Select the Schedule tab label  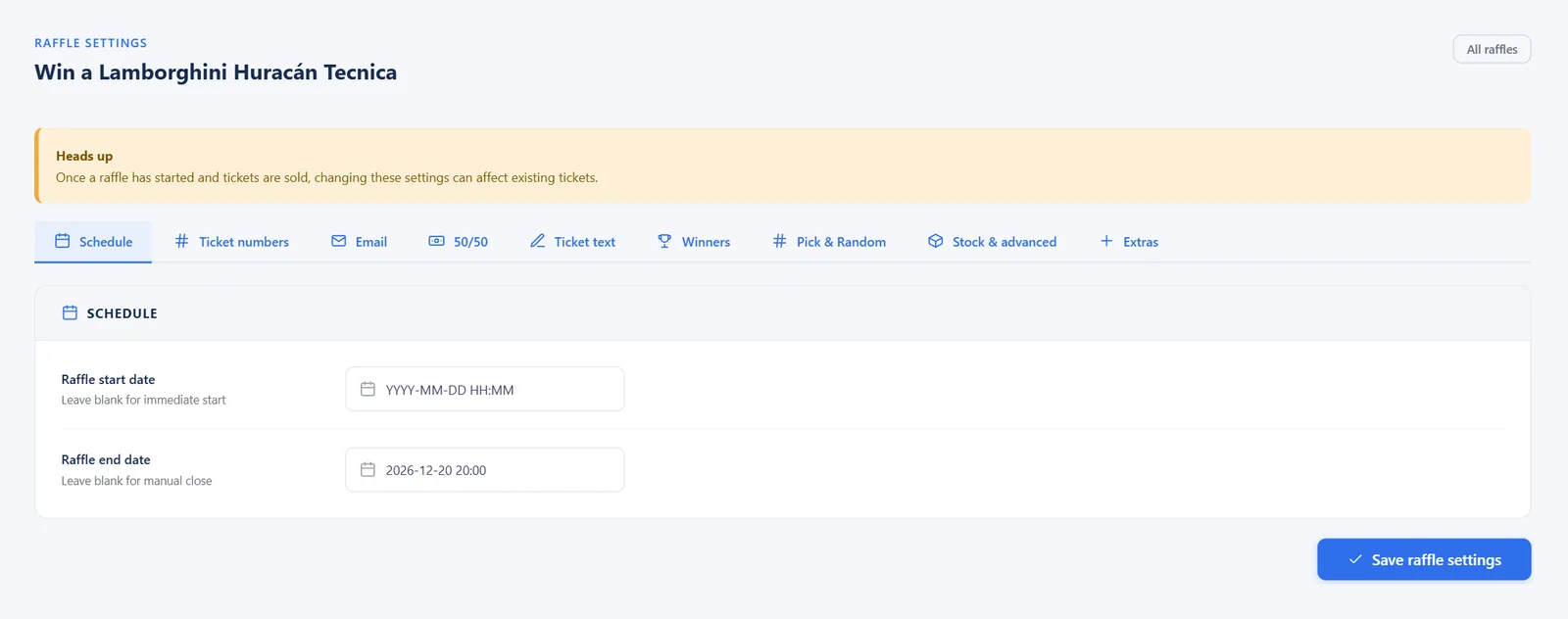click(x=106, y=242)
